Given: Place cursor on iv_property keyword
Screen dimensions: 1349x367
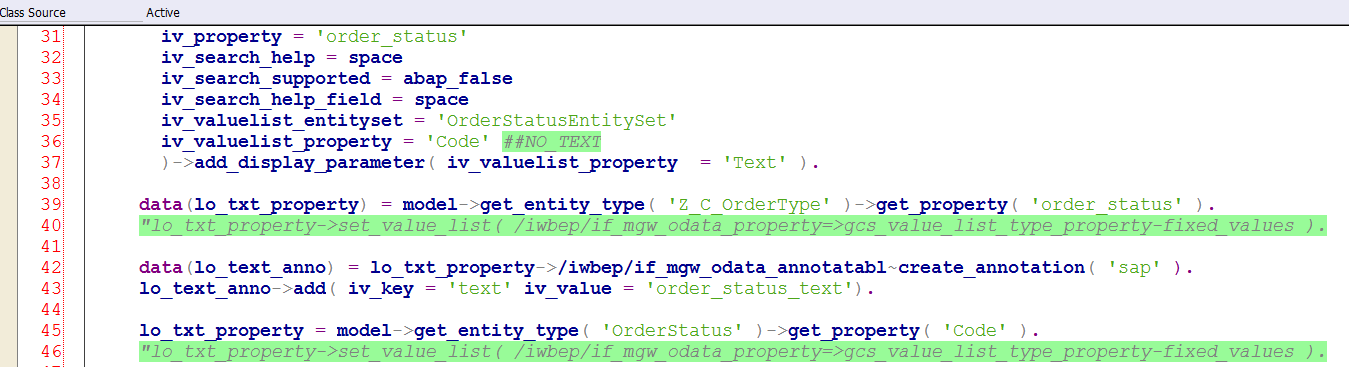Looking at the screenshot, I should tap(222, 37).
